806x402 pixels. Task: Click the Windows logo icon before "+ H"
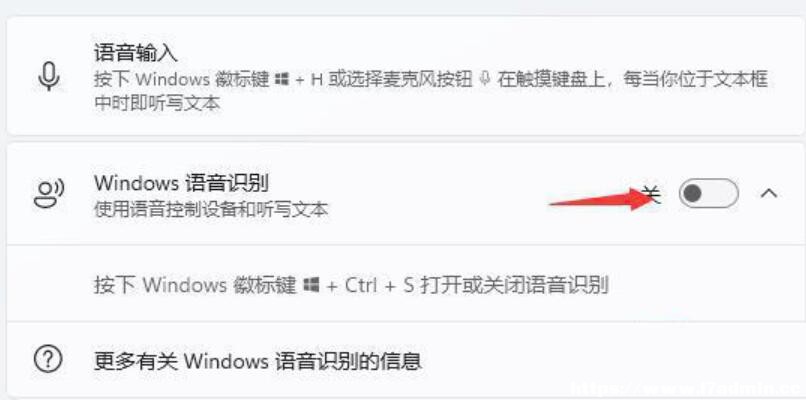tap(281, 80)
